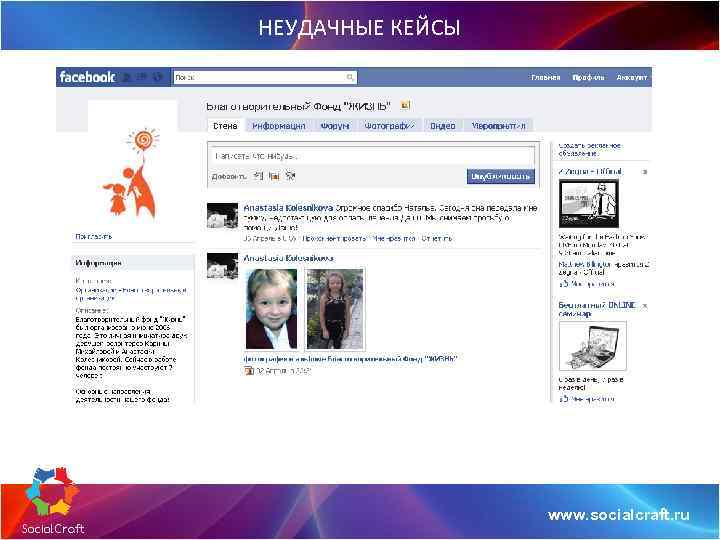Open friend requests icon in Facebook header
The image size is (720, 540).
[128, 78]
